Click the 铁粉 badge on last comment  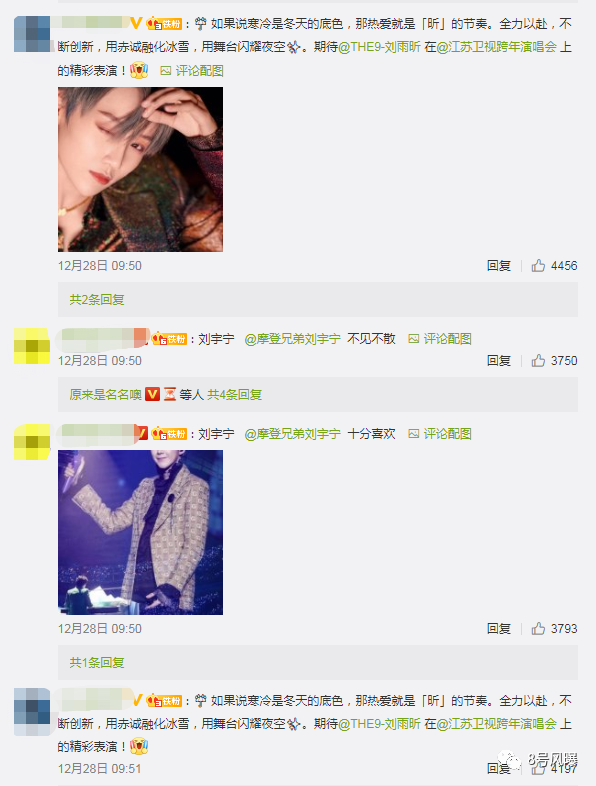(x=164, y=700)
